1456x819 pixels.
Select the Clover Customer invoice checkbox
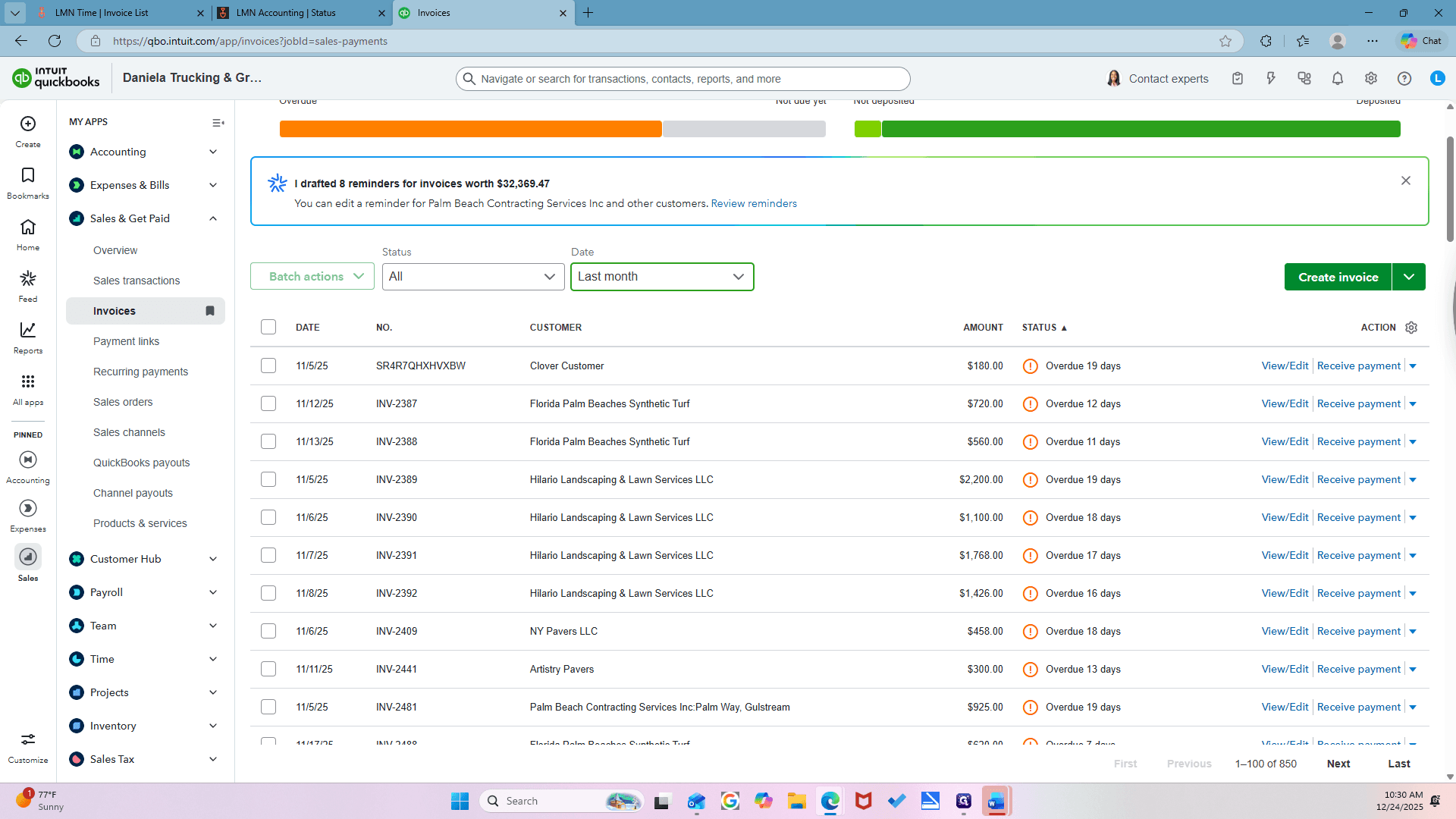(268, 366)
